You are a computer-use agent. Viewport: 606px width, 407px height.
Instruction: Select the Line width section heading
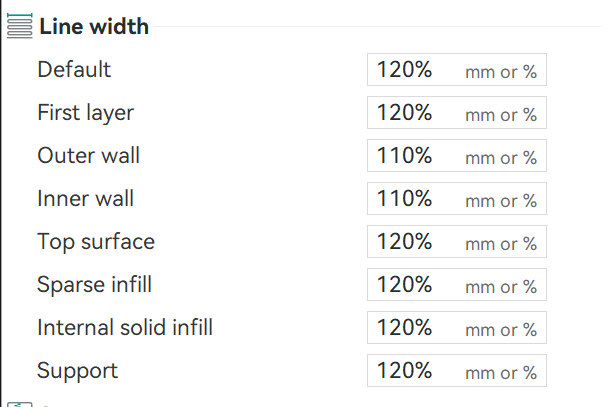point(94,26)
